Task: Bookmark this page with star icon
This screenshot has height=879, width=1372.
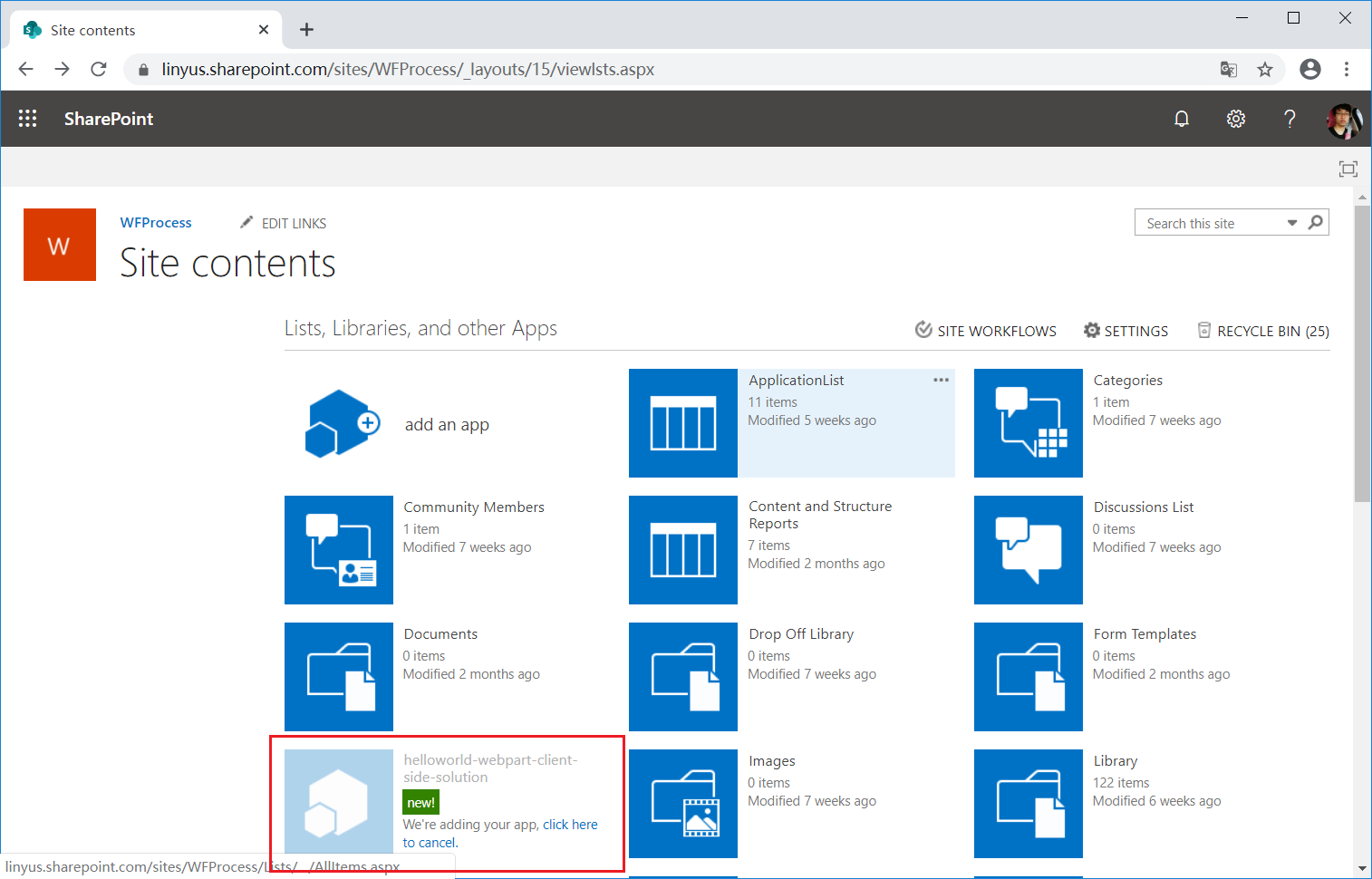Action: tap(1265, 70)
